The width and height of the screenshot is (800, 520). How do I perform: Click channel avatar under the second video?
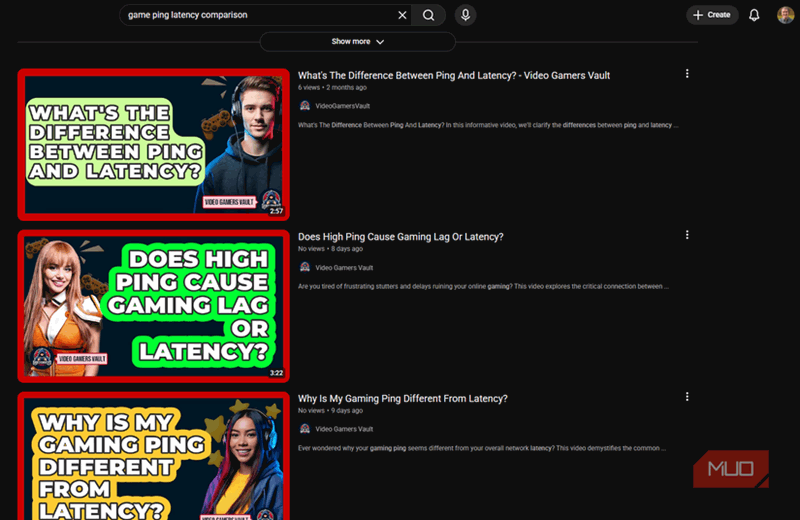305,267
